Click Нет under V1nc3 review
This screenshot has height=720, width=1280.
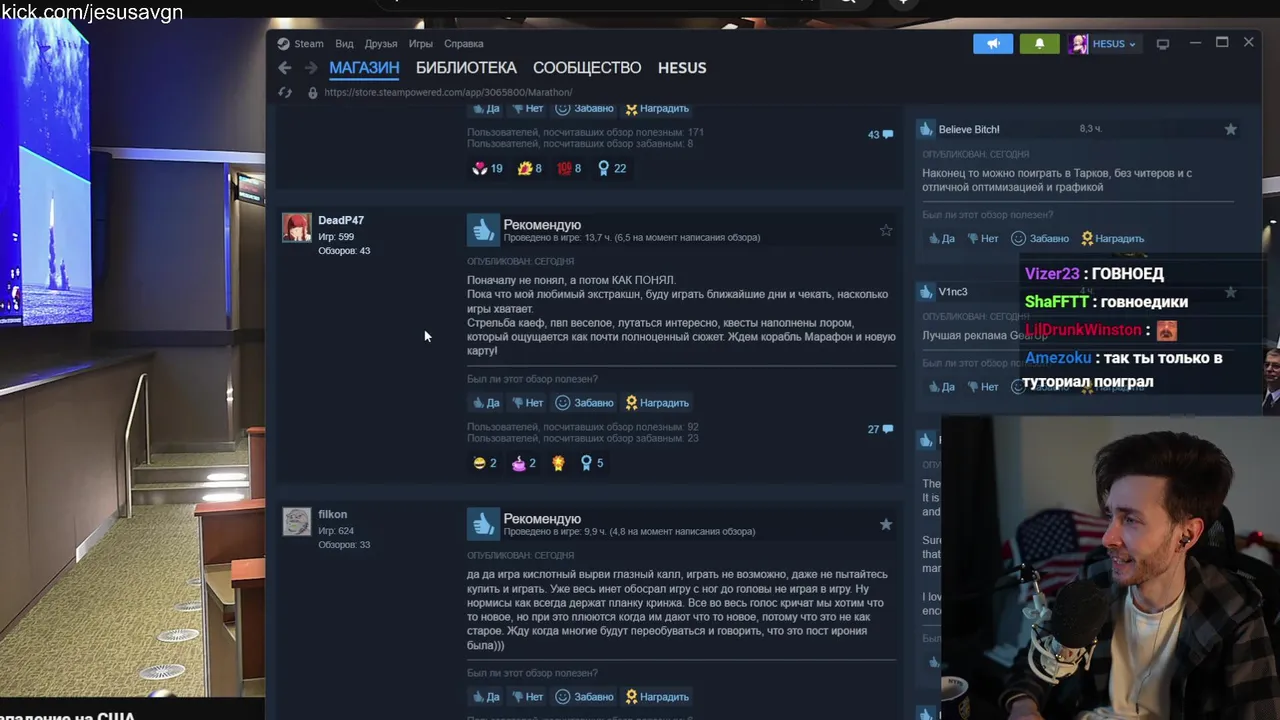click(x=983, y=387)
